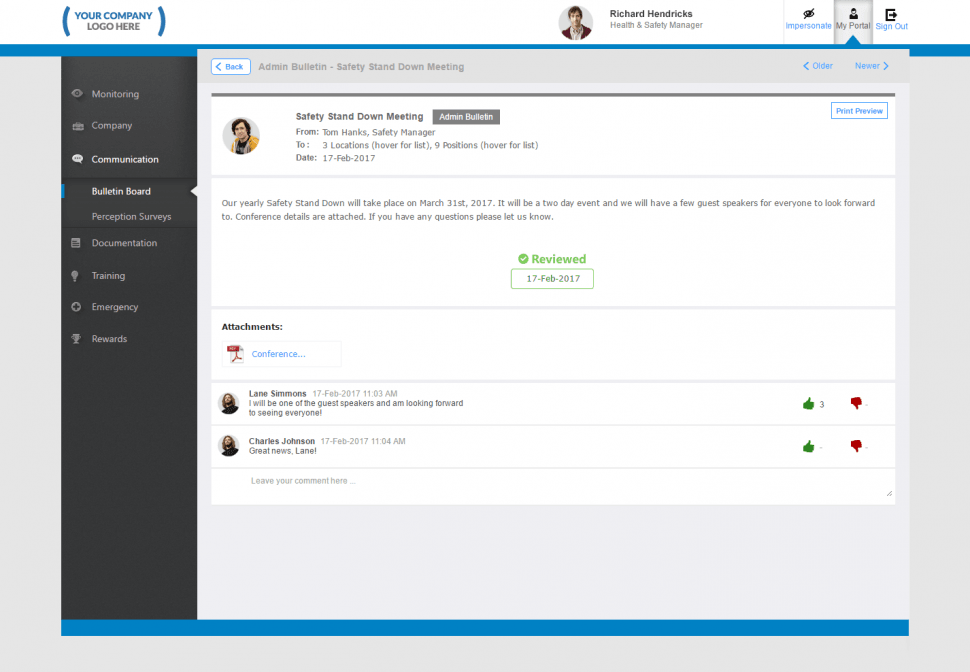Screen dimensions: 970x672
Task: Like Charles Johnson's comment
Action: 809,447
